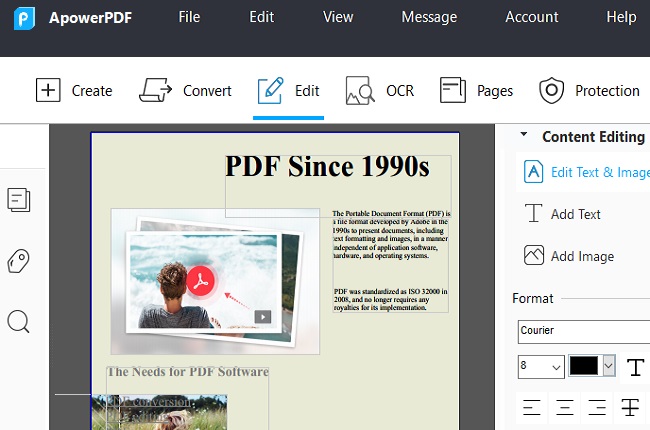Click the grass field image at page bottom
This screenshot has width=650, height=430.
159,413
